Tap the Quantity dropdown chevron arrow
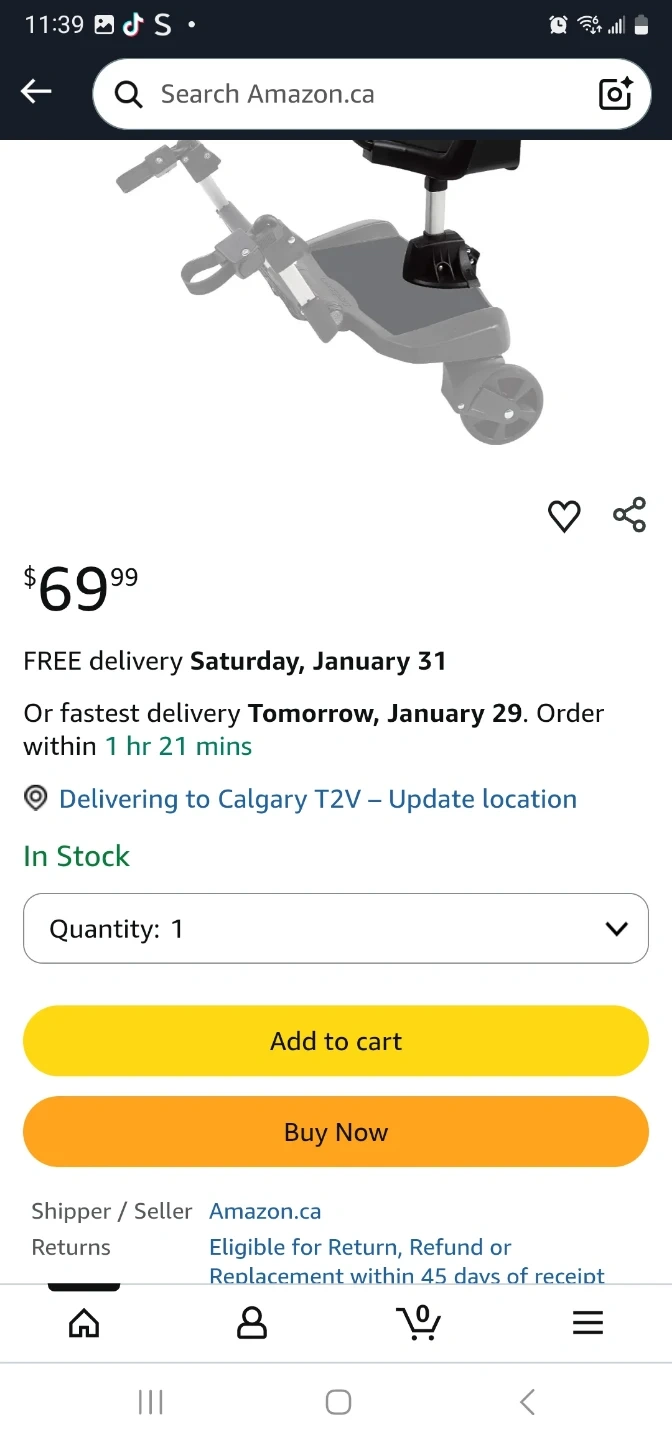 (x=616, y=928)
